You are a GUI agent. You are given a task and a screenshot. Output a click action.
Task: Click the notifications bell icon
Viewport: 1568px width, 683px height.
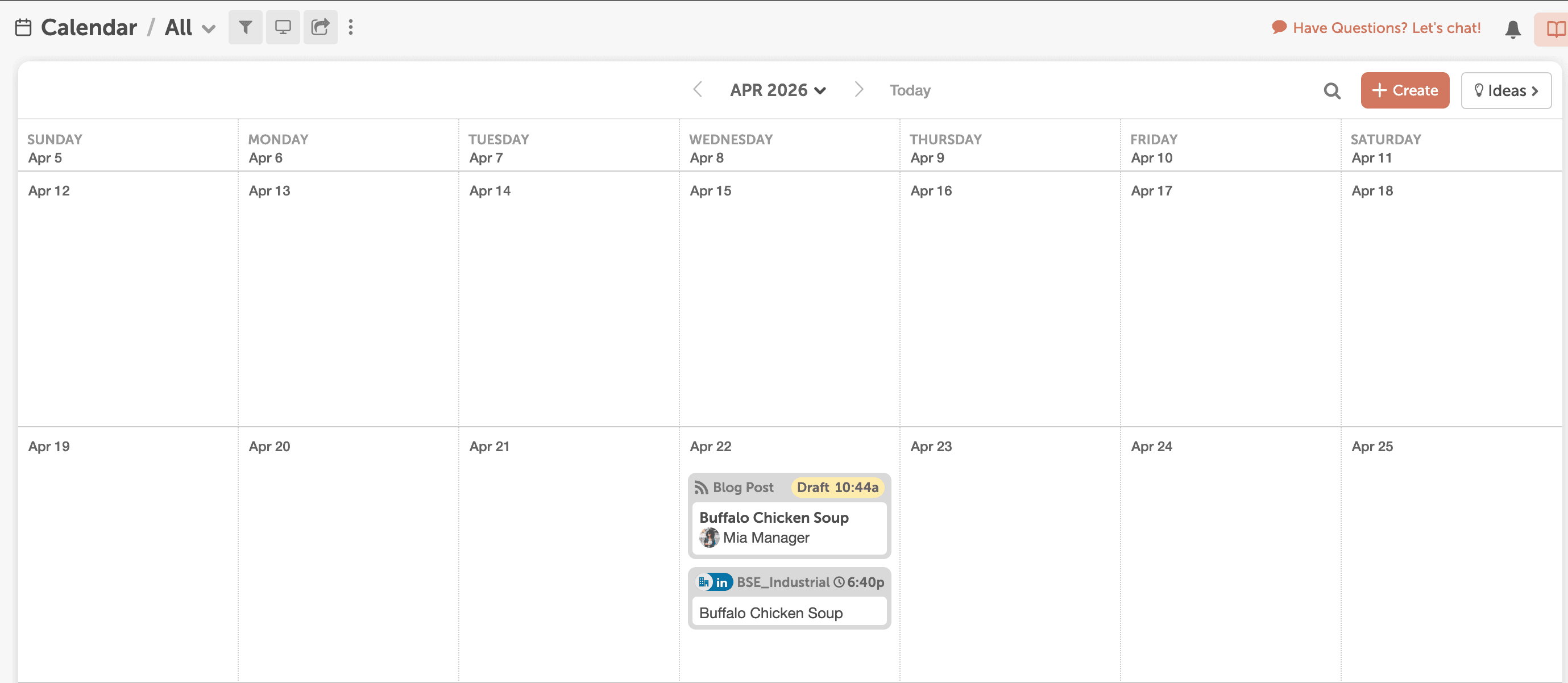click(x=1513, y=28)
